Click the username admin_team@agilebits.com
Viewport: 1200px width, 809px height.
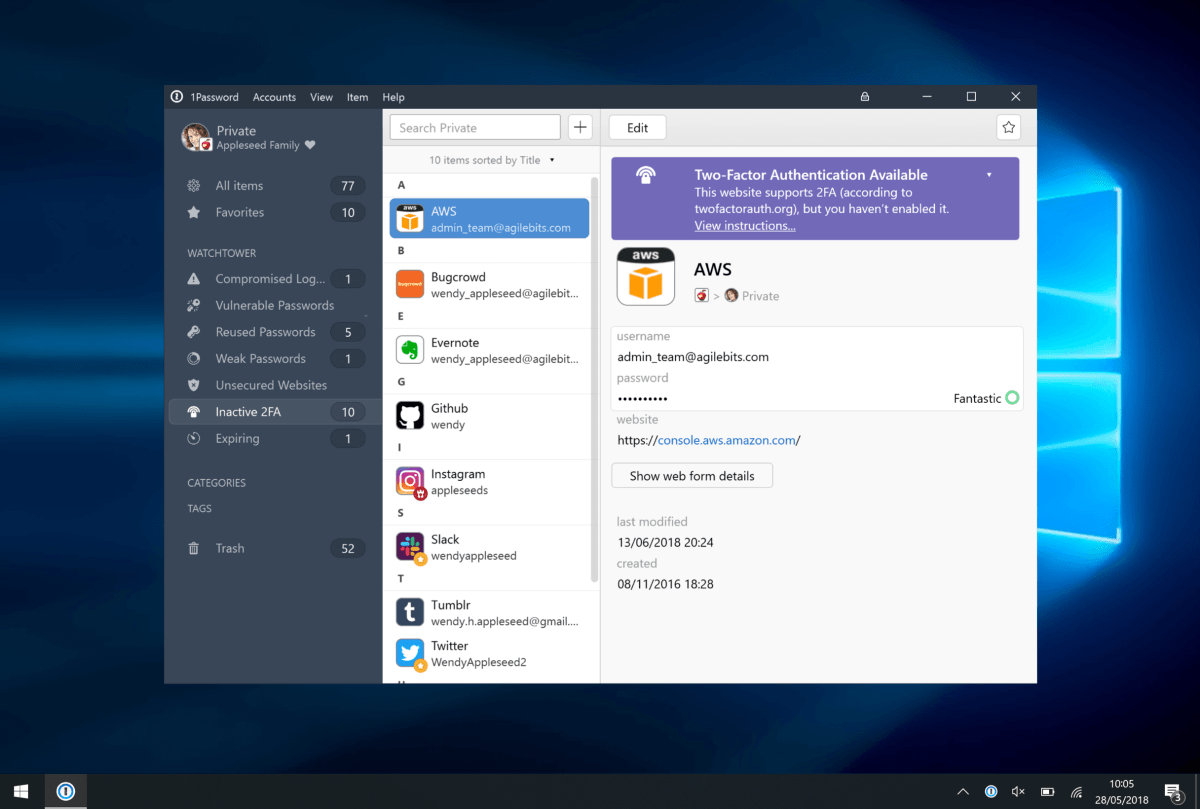pyautogui.click(x=693, y=357)
